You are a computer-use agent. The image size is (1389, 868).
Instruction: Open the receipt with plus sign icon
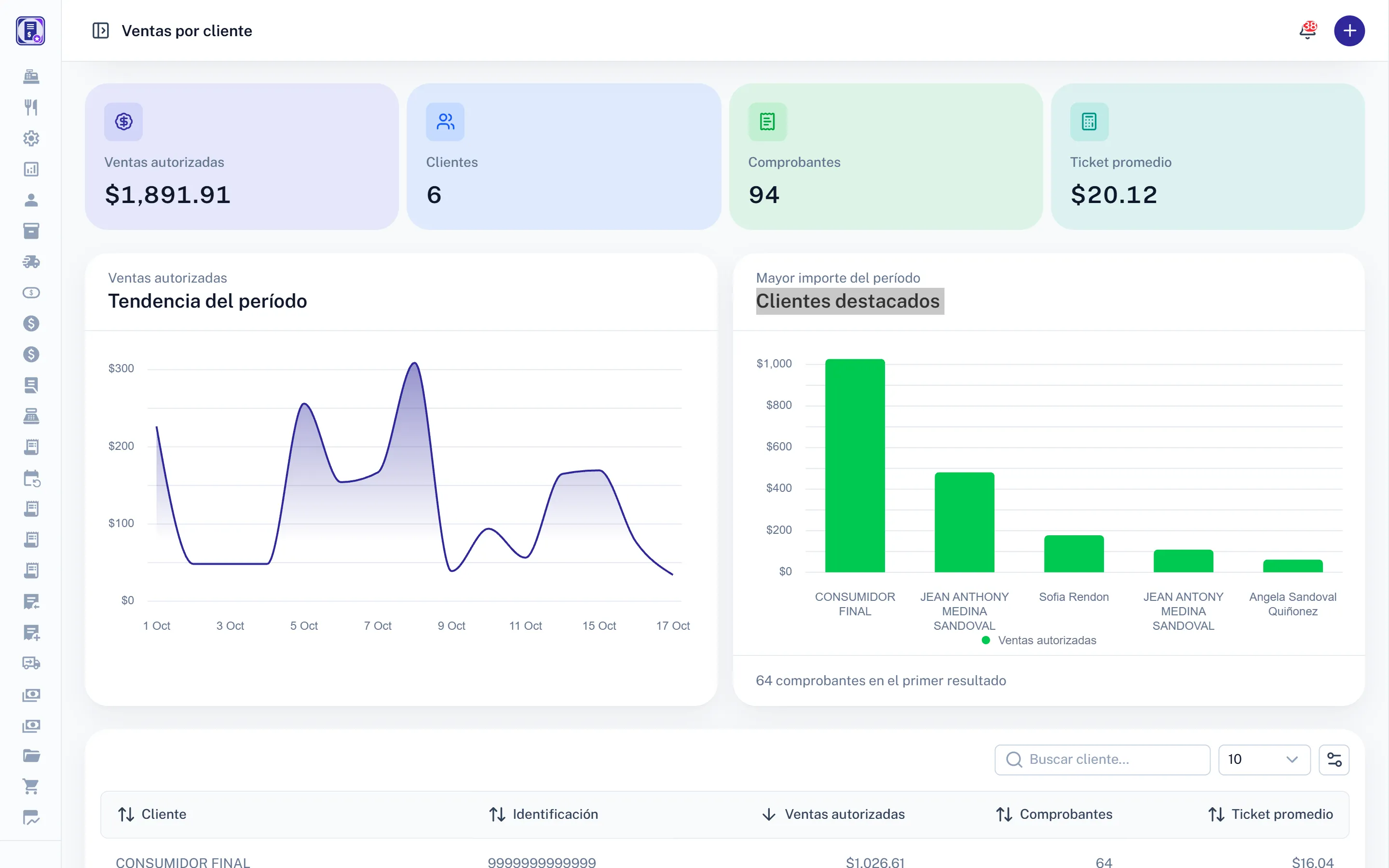[x=31, y=633]
